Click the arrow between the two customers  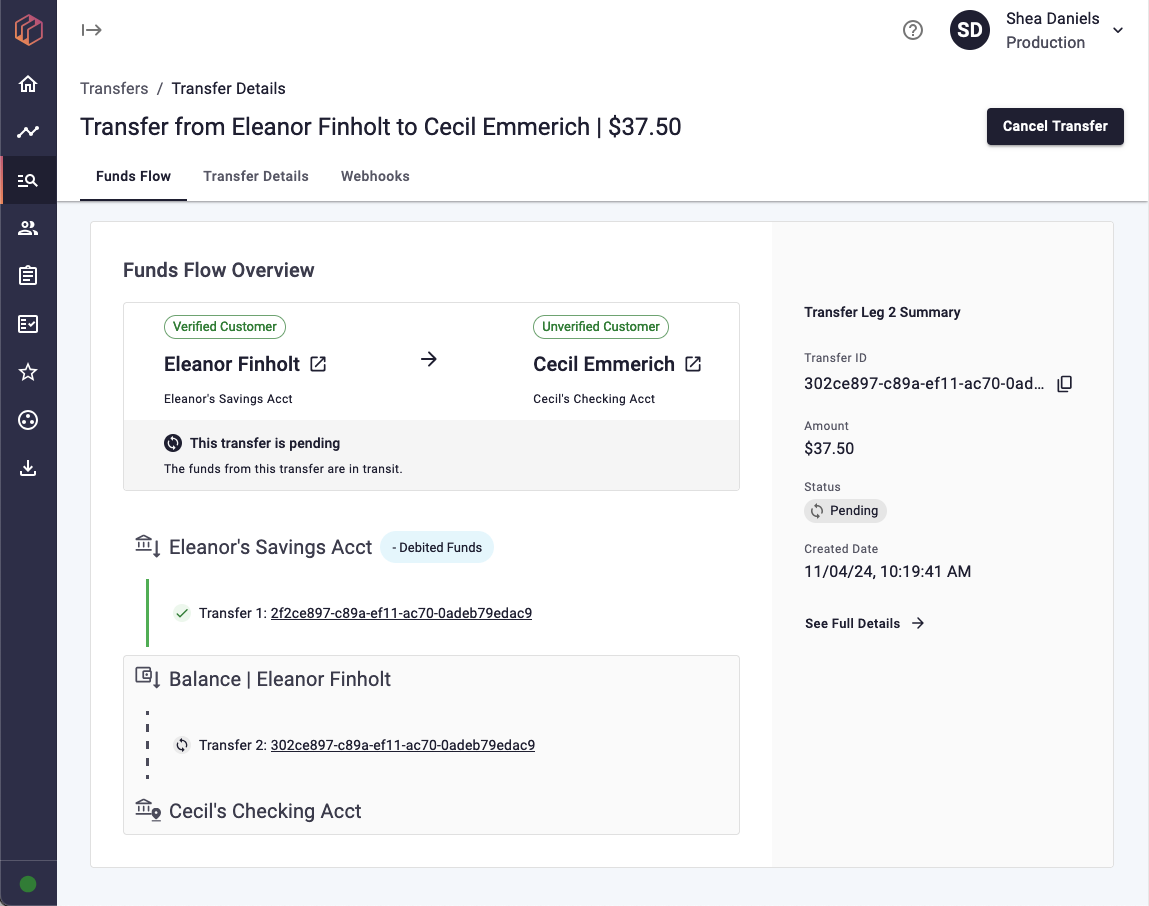click(429, 359)
